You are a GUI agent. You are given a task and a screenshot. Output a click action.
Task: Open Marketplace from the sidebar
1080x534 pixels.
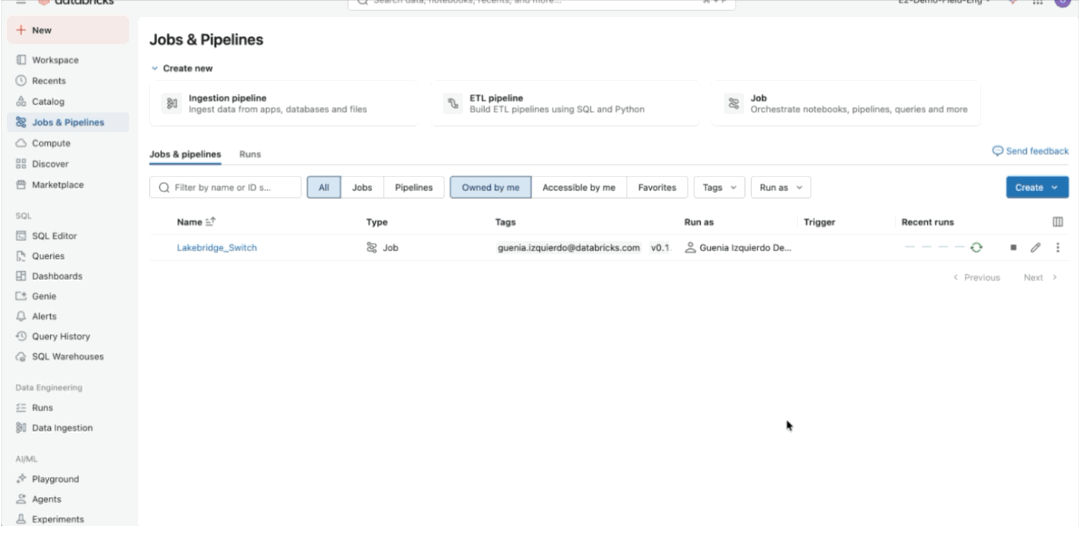(68, 185)
